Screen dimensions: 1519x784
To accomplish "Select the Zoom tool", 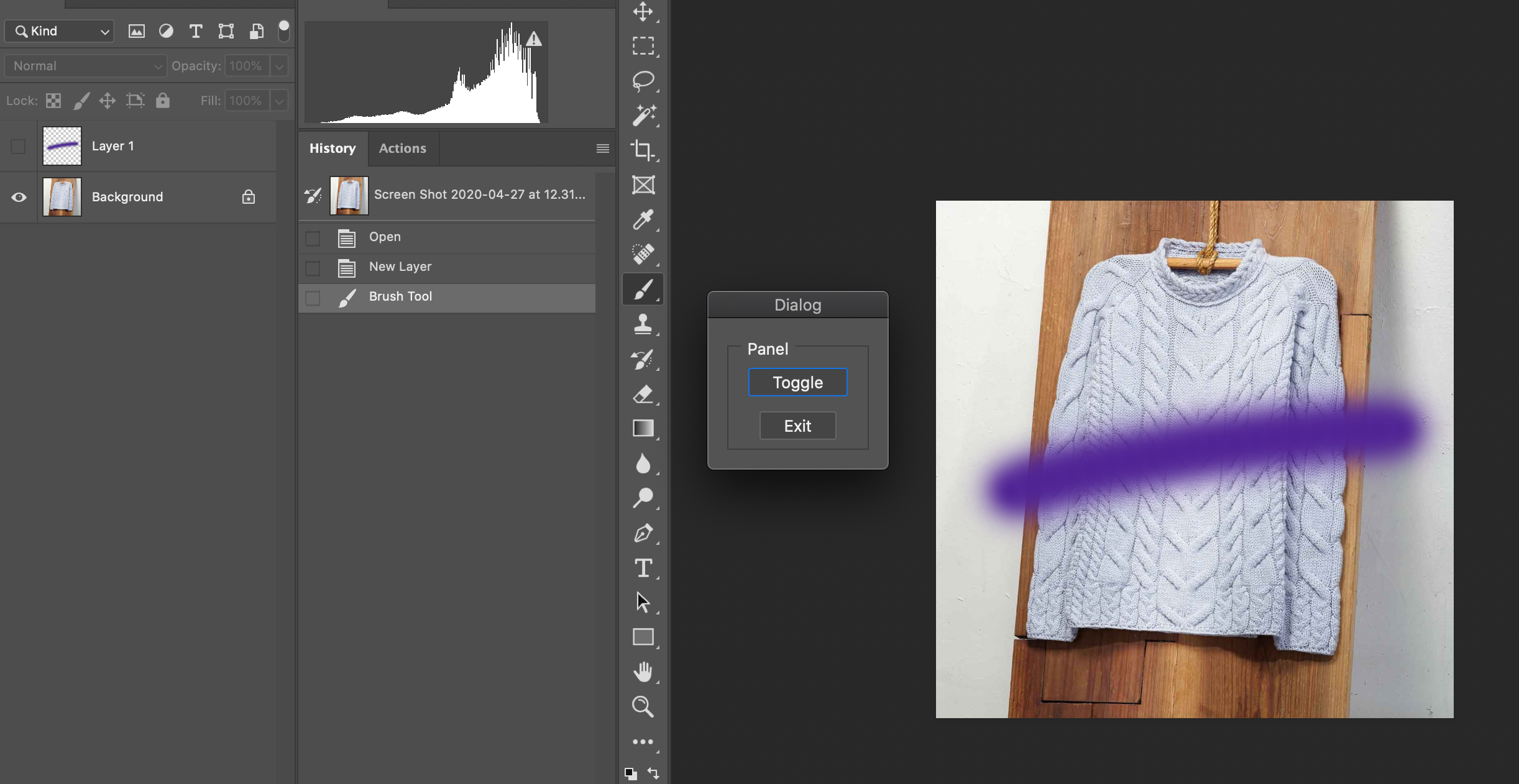I will pos(643,707).
